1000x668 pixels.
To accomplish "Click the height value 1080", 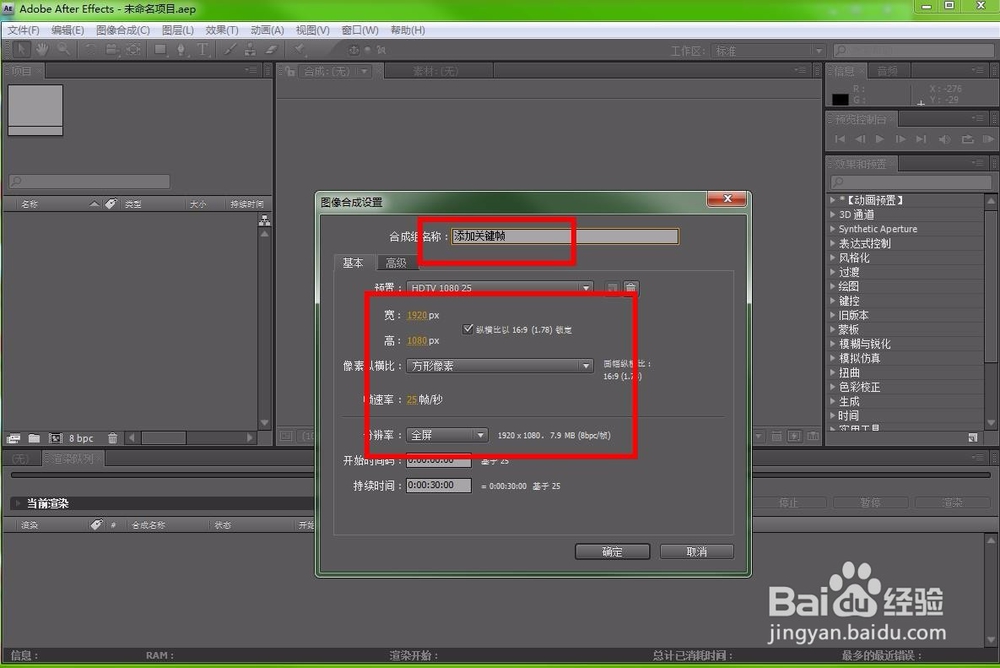I will pos(416,341).
